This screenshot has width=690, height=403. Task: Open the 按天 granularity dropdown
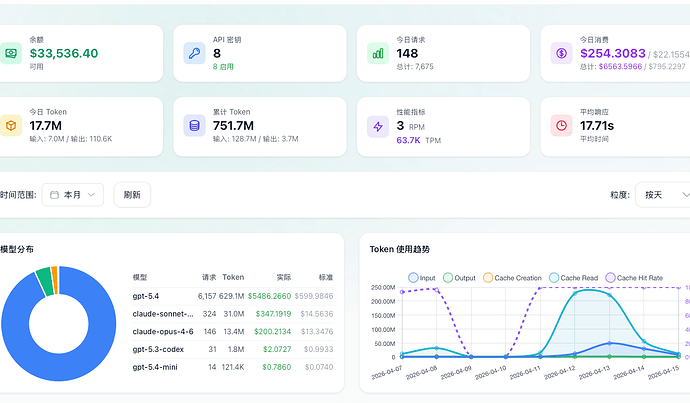664,194
